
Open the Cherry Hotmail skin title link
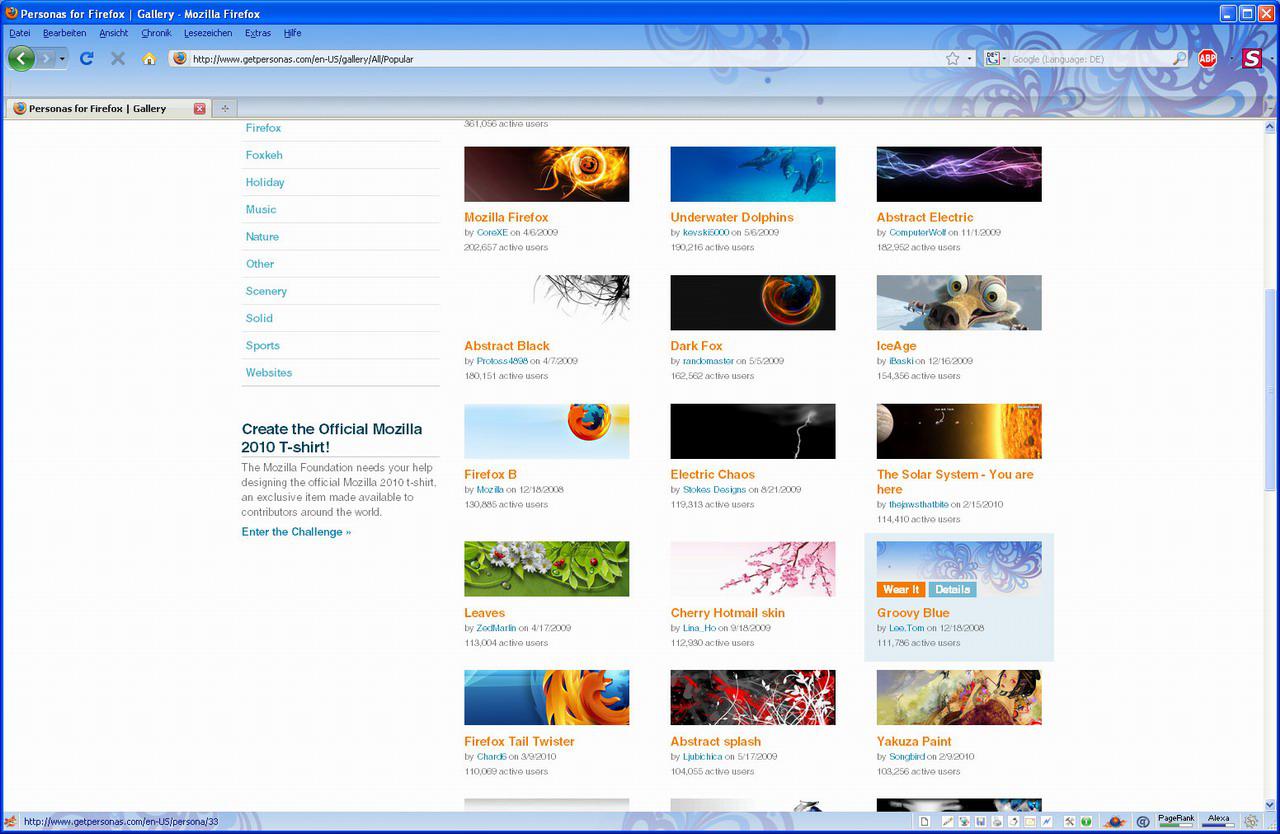pos(727,613)
